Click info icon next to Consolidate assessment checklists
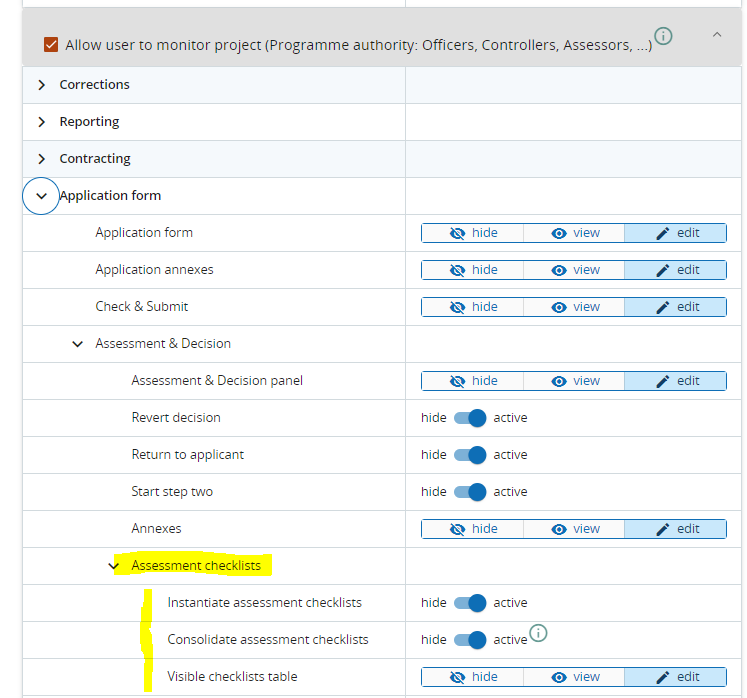The image size is (747, 698). (x=538, y=633)
